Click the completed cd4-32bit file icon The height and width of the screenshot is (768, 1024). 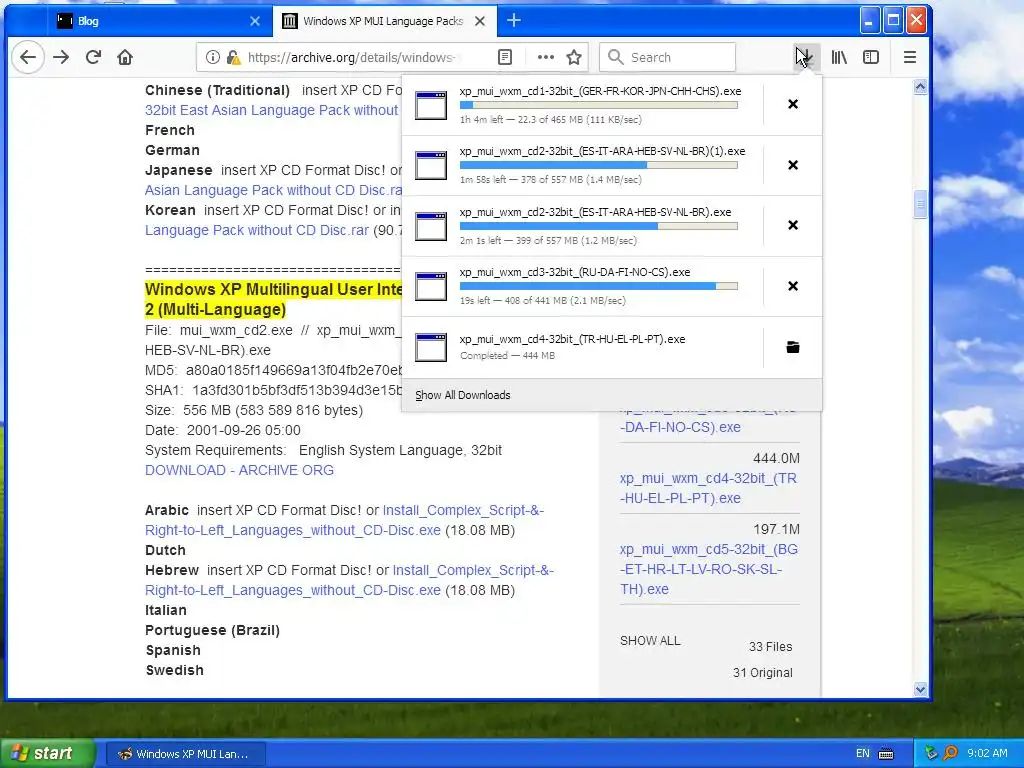point(431,347)
